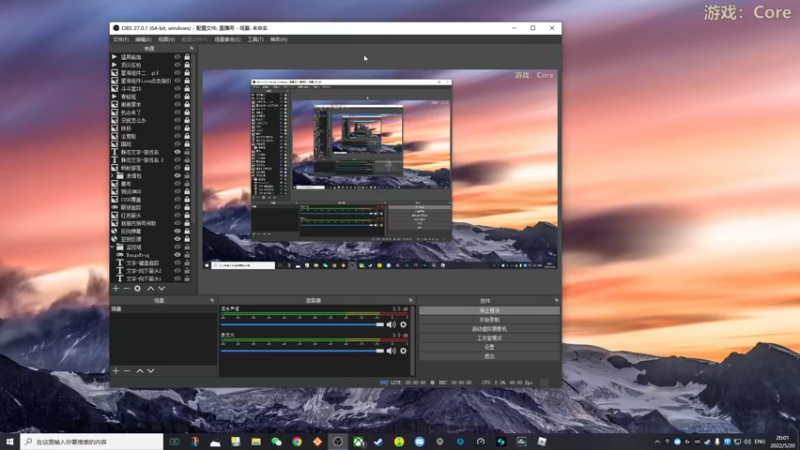Pop out the 混音器 mixer dock

click(x=411, y=301)
